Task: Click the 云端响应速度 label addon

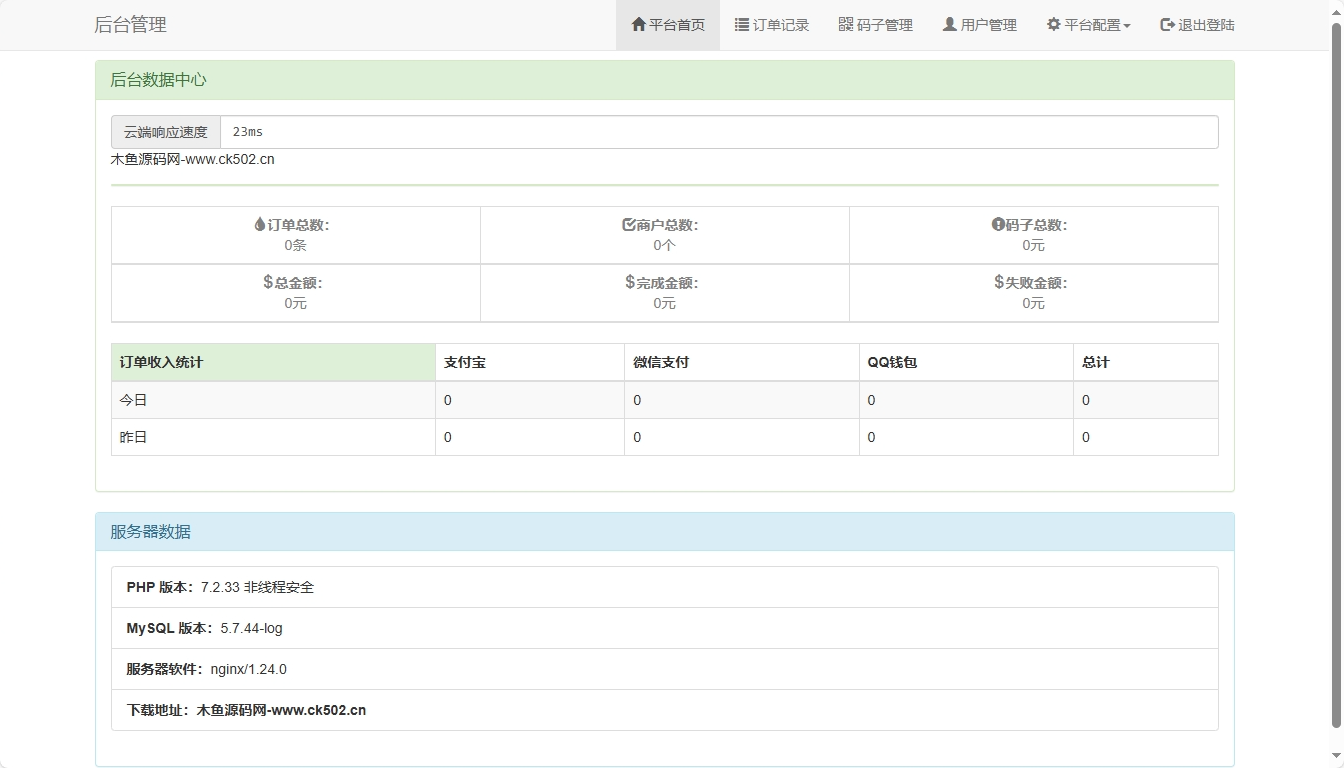Action: [x=166, y=132]
